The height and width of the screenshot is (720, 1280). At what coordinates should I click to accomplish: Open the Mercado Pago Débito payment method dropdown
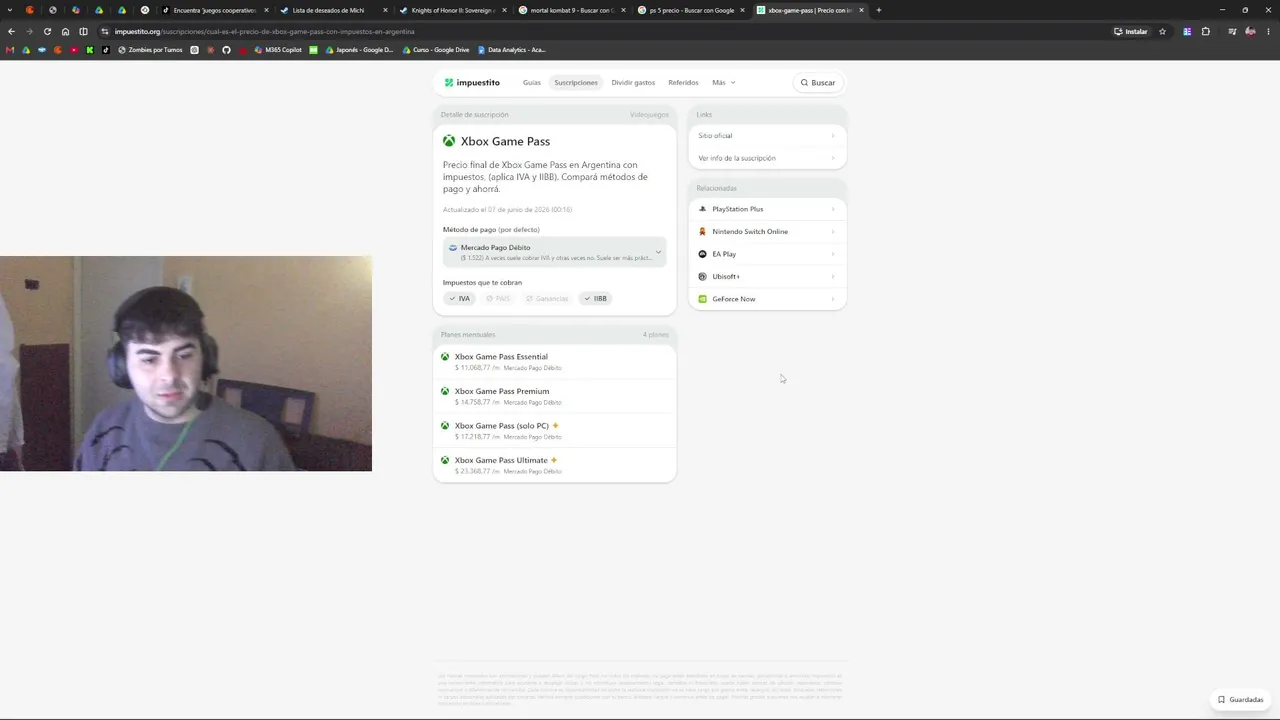pos(555,253)
